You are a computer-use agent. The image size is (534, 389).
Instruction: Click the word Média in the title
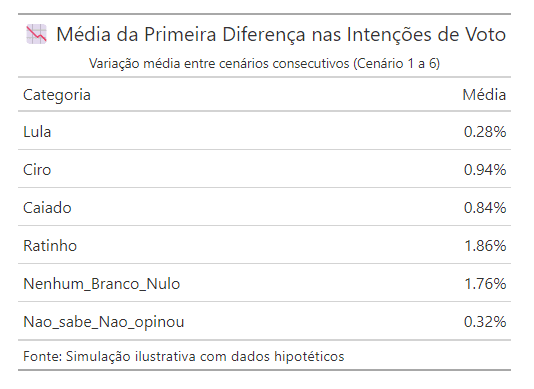tap(83, 35)
